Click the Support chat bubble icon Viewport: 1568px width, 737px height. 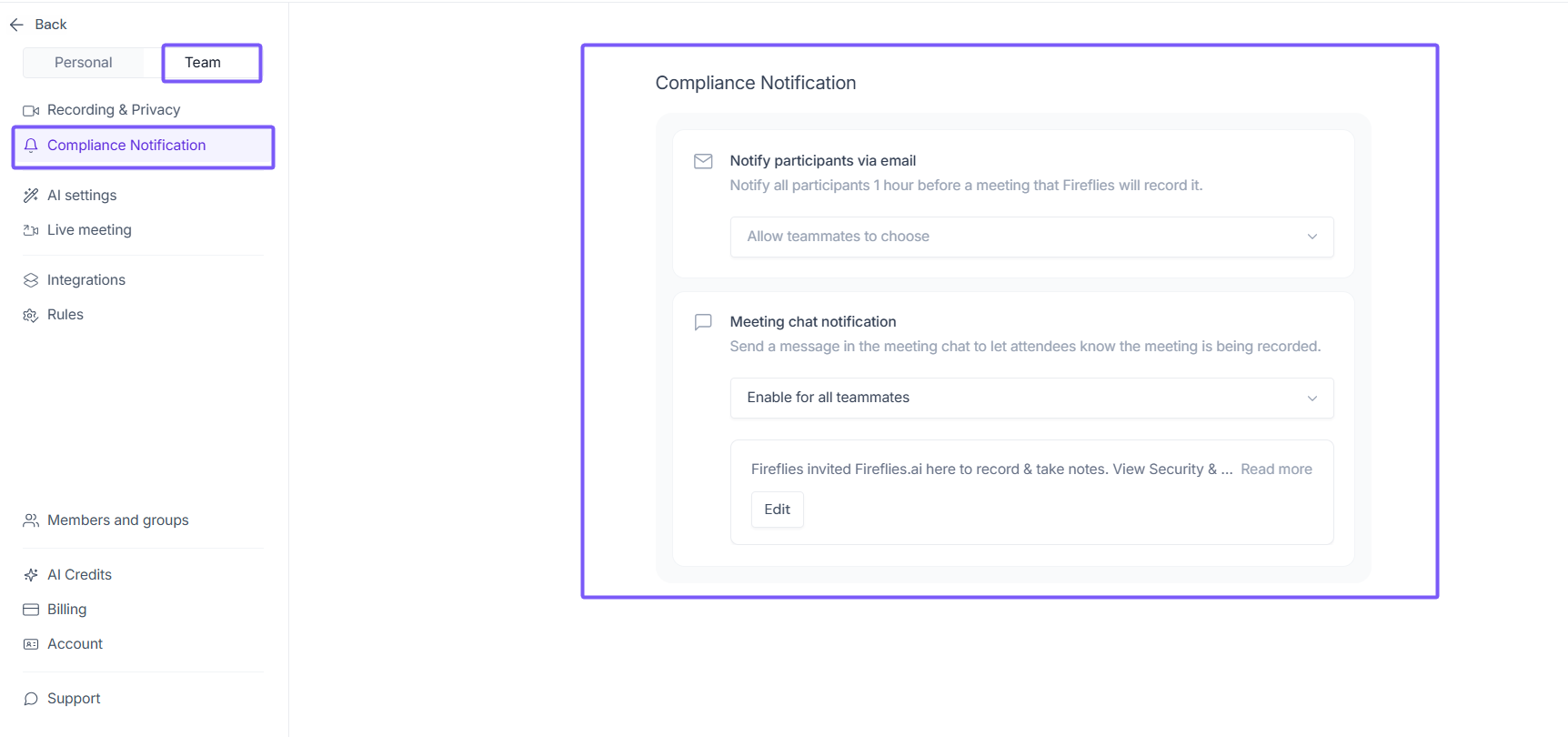(x=31, y=699)
